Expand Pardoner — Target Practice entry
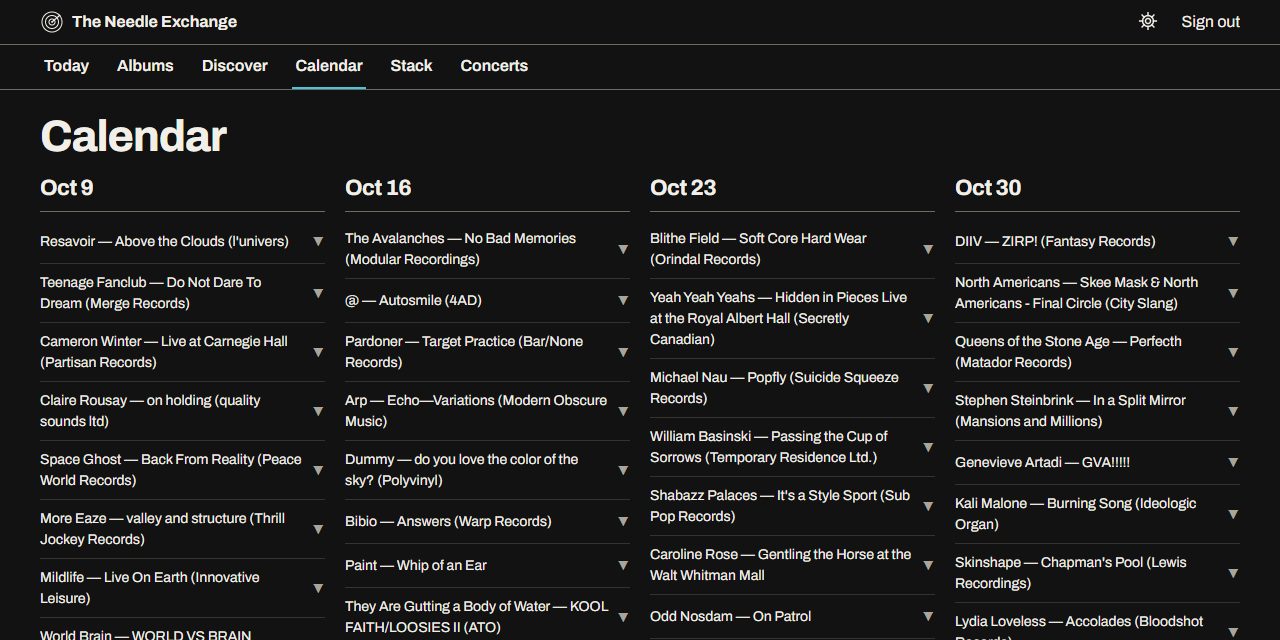The image size is (1280, 640). coord(487,352)
